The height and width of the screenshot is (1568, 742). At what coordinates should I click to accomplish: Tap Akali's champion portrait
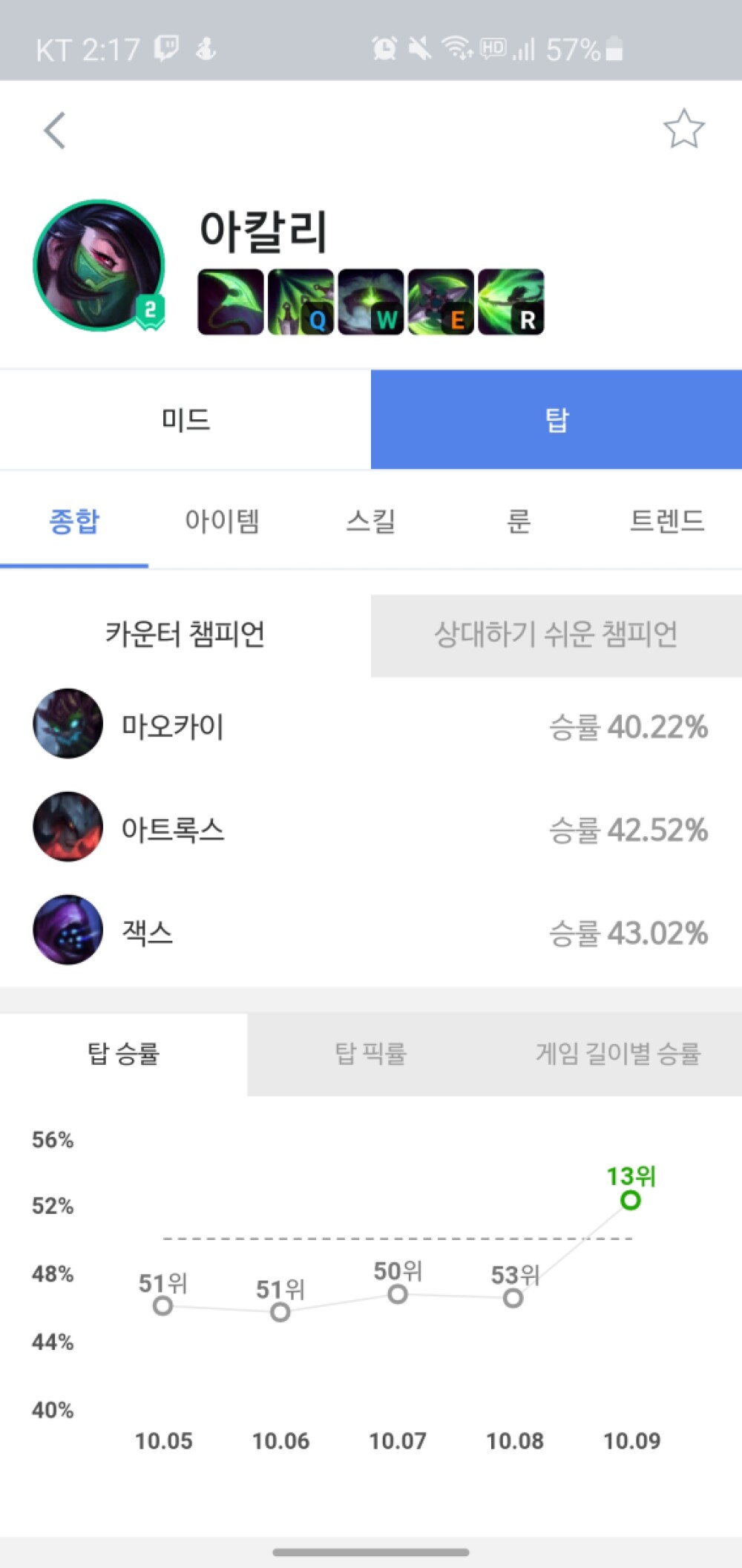99,265
